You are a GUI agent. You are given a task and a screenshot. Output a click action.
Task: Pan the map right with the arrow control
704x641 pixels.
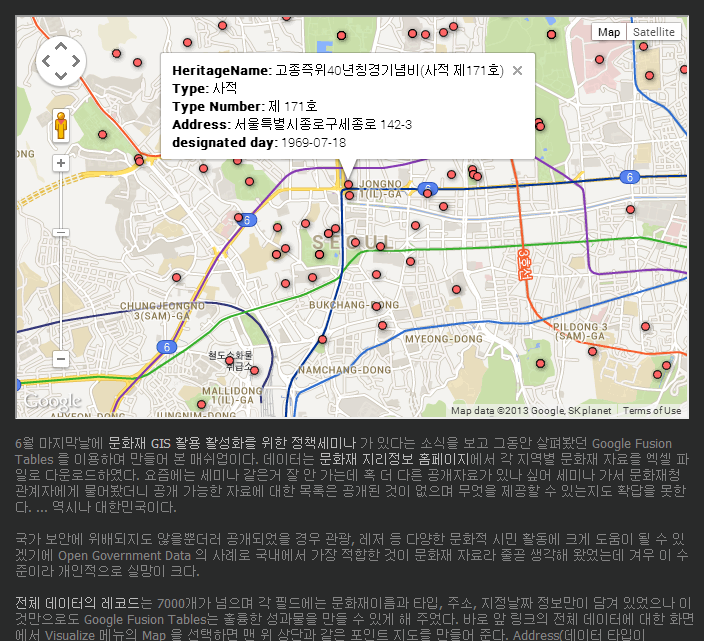click(77, 61)
